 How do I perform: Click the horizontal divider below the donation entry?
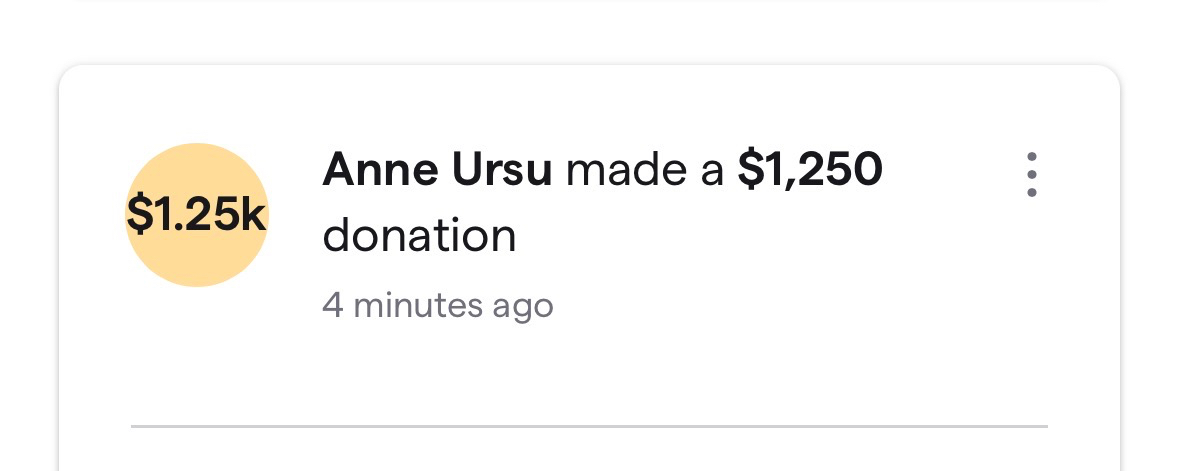point(589,426)
